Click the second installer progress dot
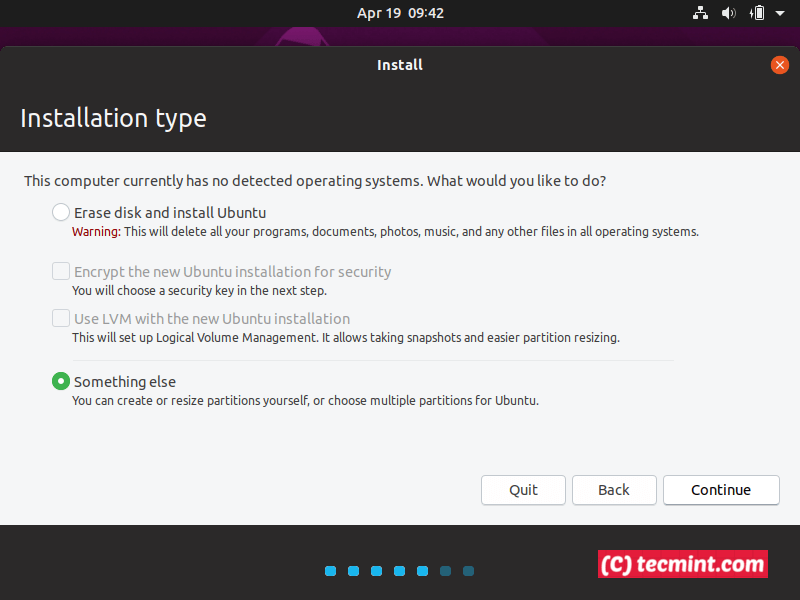Viewport: 800px width, 600px height. pos(354,571)
